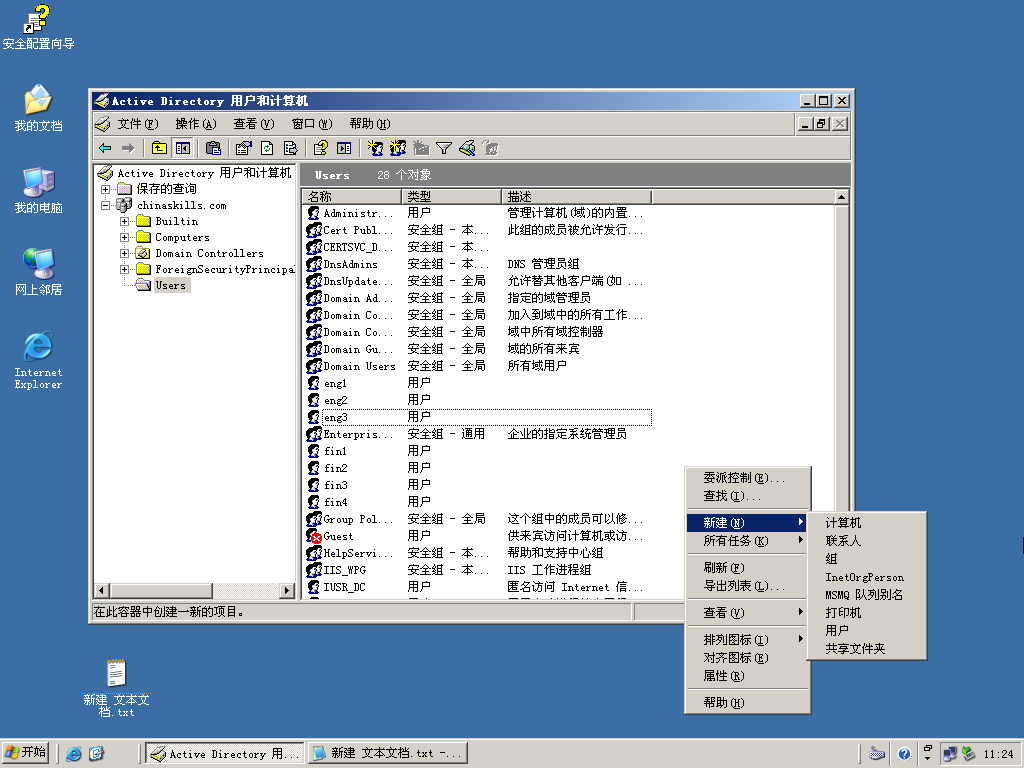
Task: Click the help question mark tray icon
Action: point(904,754)
